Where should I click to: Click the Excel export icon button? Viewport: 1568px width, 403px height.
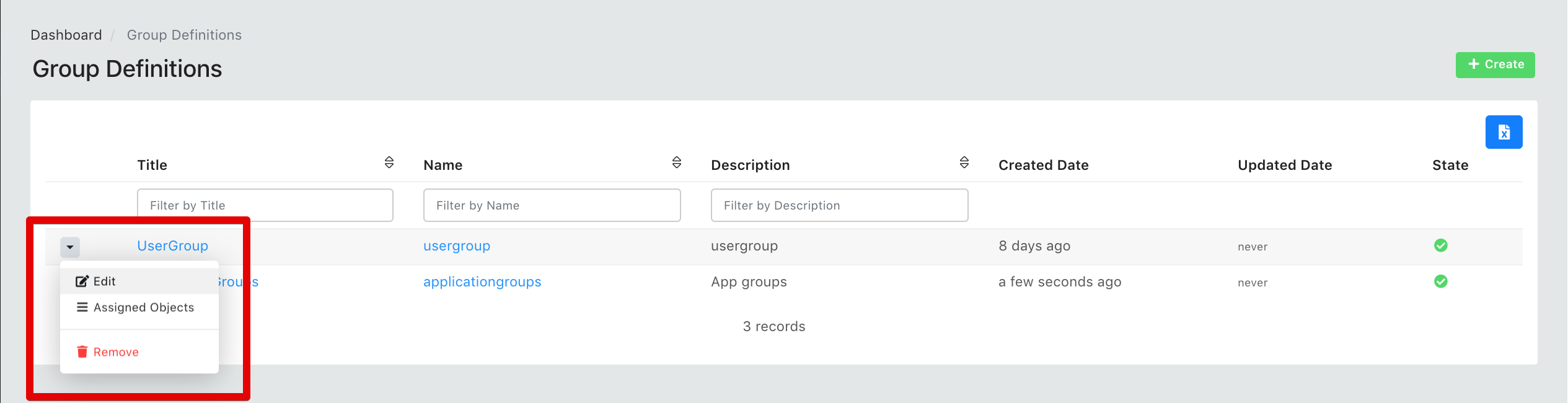pyautogui.click(x=1503, y=132)
